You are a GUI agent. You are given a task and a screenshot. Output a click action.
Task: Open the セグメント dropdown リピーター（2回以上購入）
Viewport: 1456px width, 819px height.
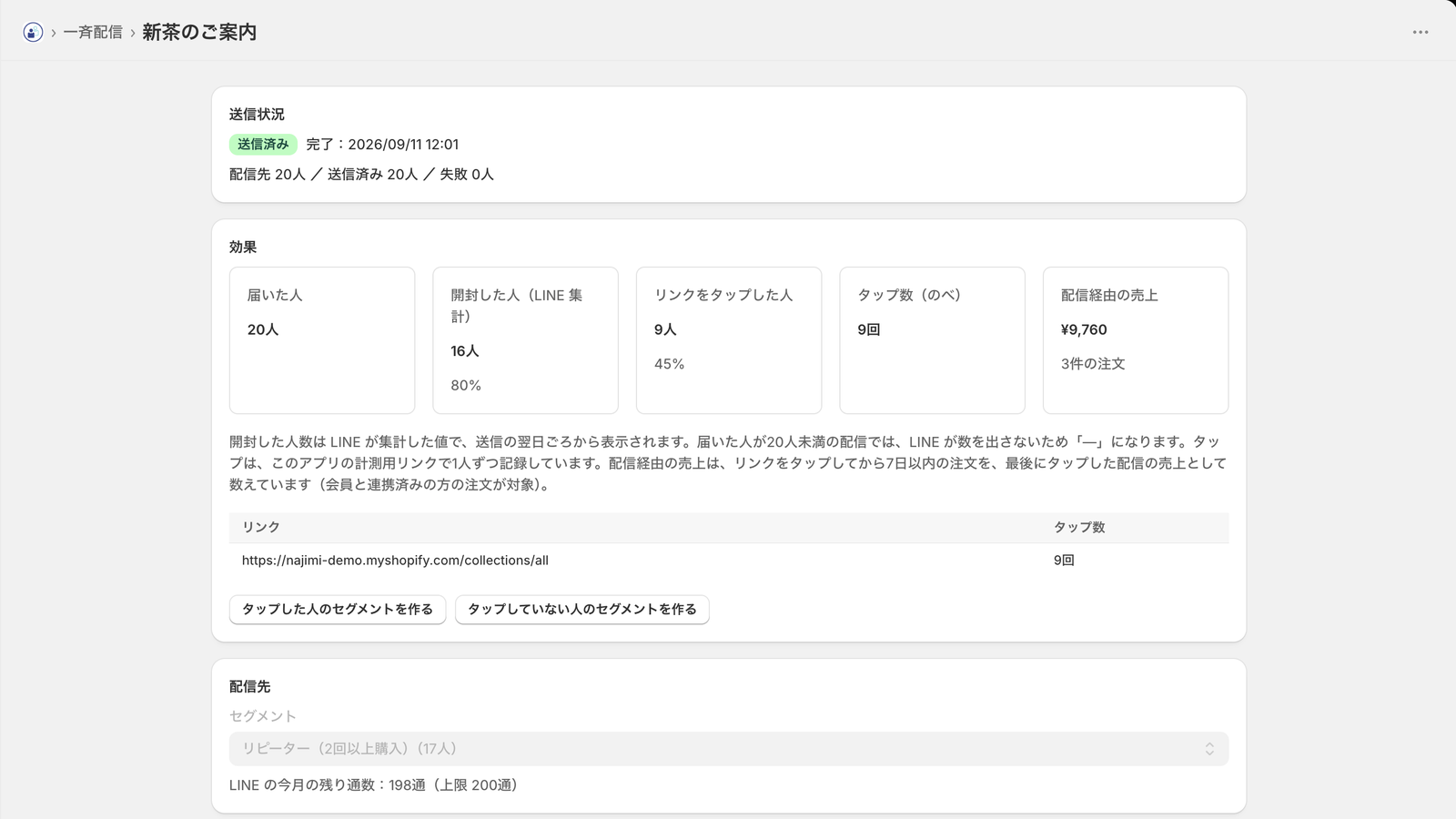coord(729,749)
